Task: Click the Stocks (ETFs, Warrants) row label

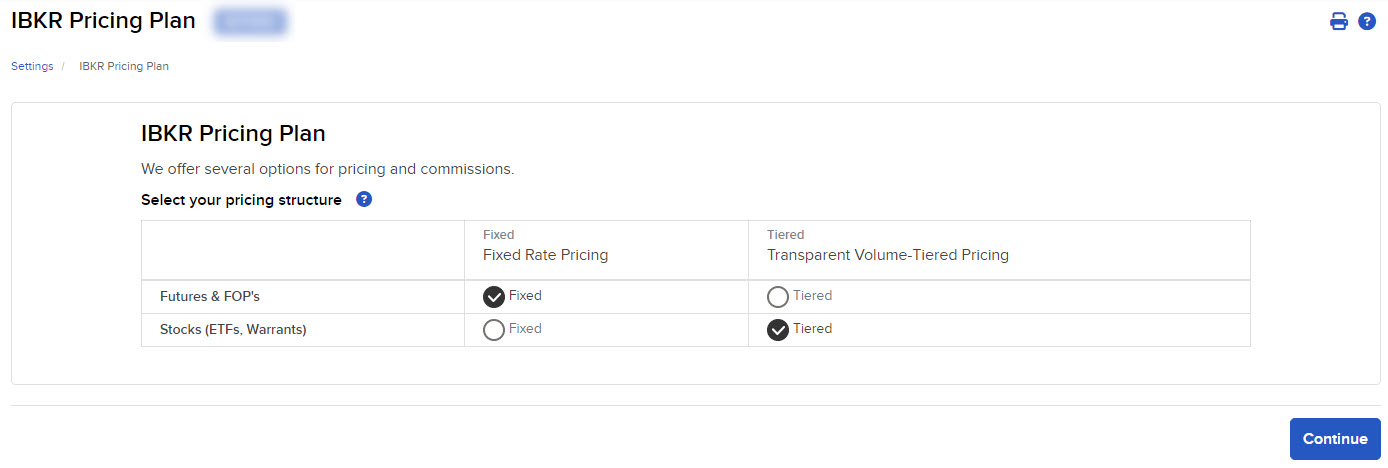Action: coord(233,329)
